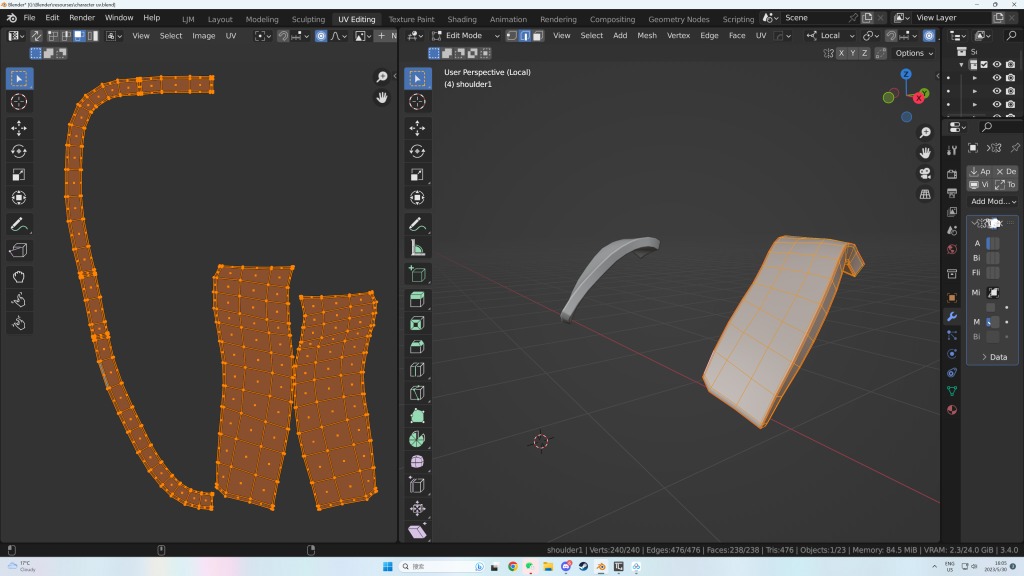
Task: Select the Grab tool in UV editor
Action: [x=19, y=277]
